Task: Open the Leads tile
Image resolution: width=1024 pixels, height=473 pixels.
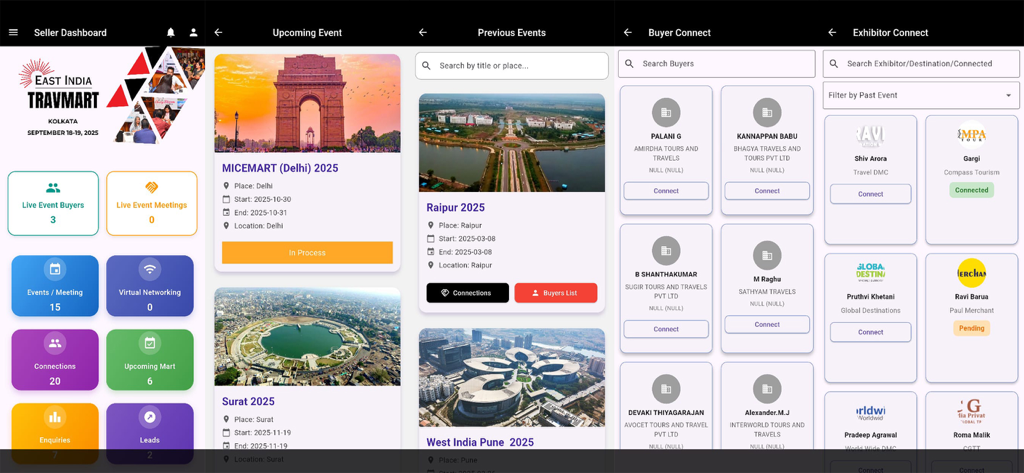Action: (150, 434)
